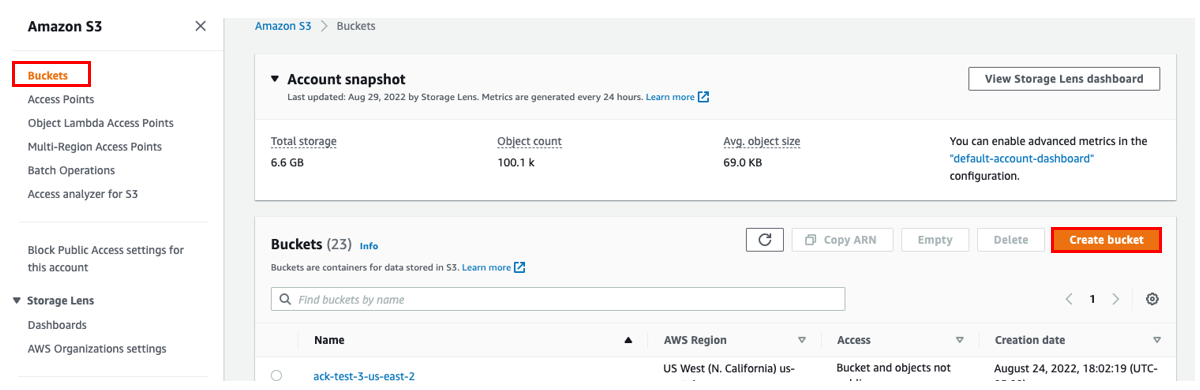Screen dimensions: 1200x390
Task: Sort buckets by AWS Region column
Action: (x=801, y=340)
